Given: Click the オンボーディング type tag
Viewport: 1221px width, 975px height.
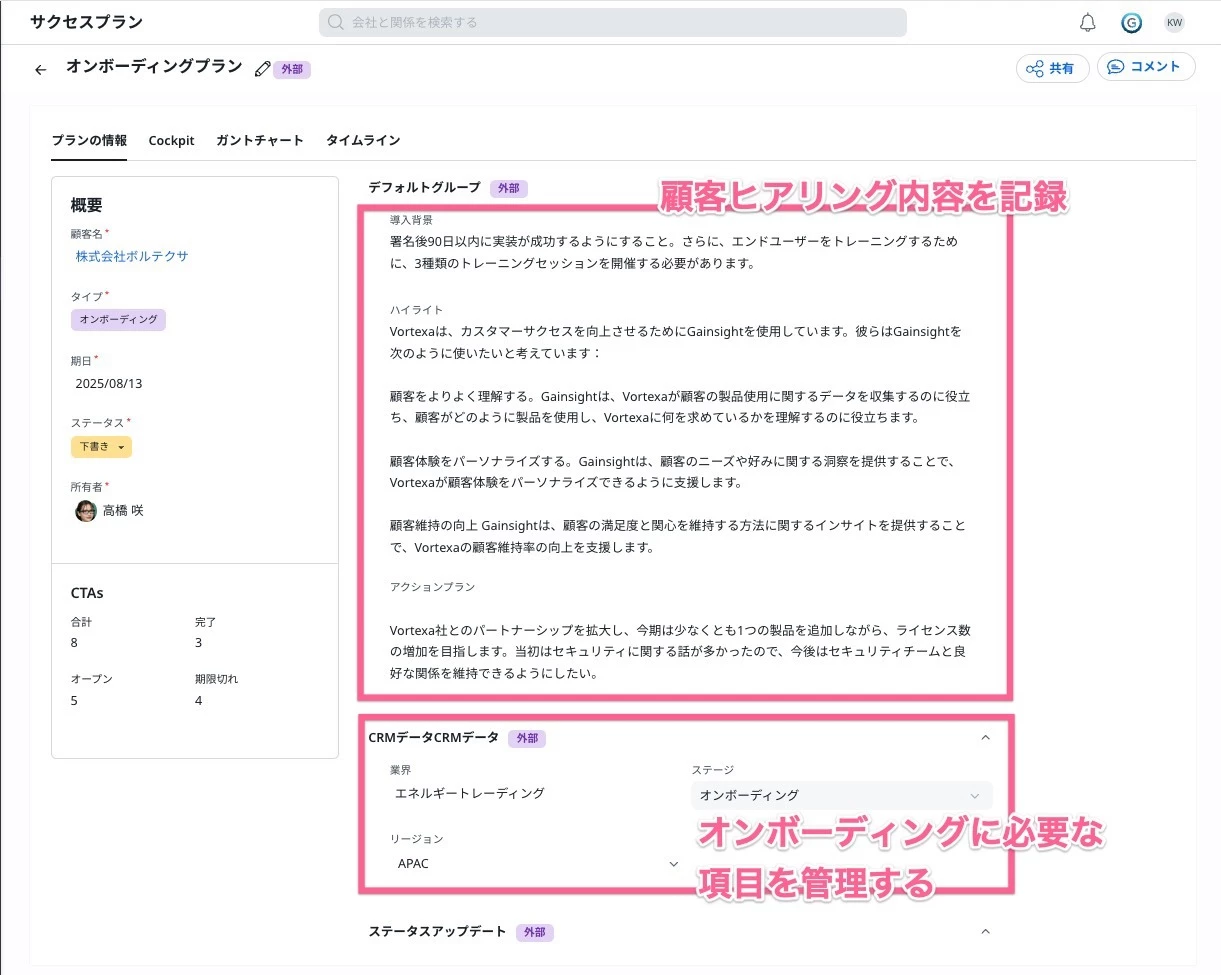Looking at the screenshot, I should click(x=118, y=319).
